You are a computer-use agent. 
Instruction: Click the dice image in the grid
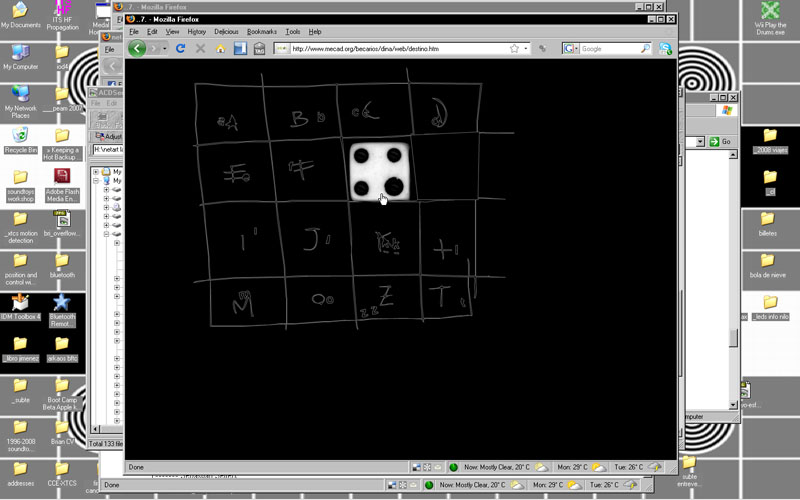pyautogui.click(x=380, y=170)
